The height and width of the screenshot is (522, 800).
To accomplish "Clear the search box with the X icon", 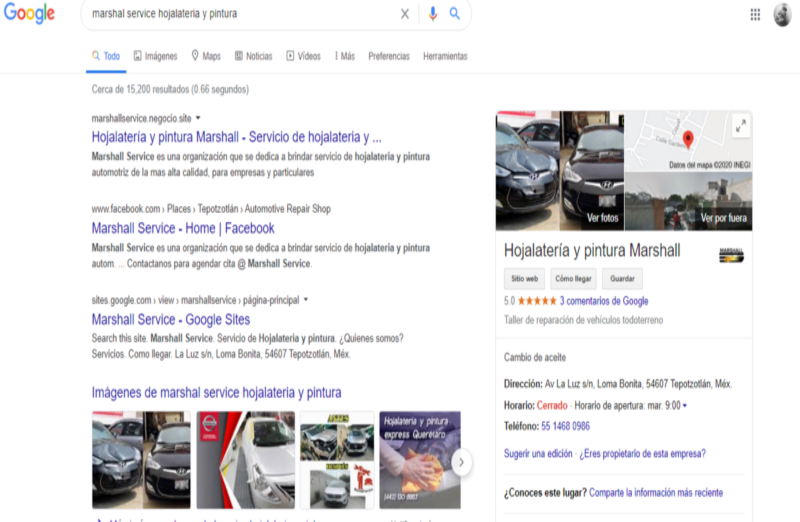I will [x=405, y=14].
